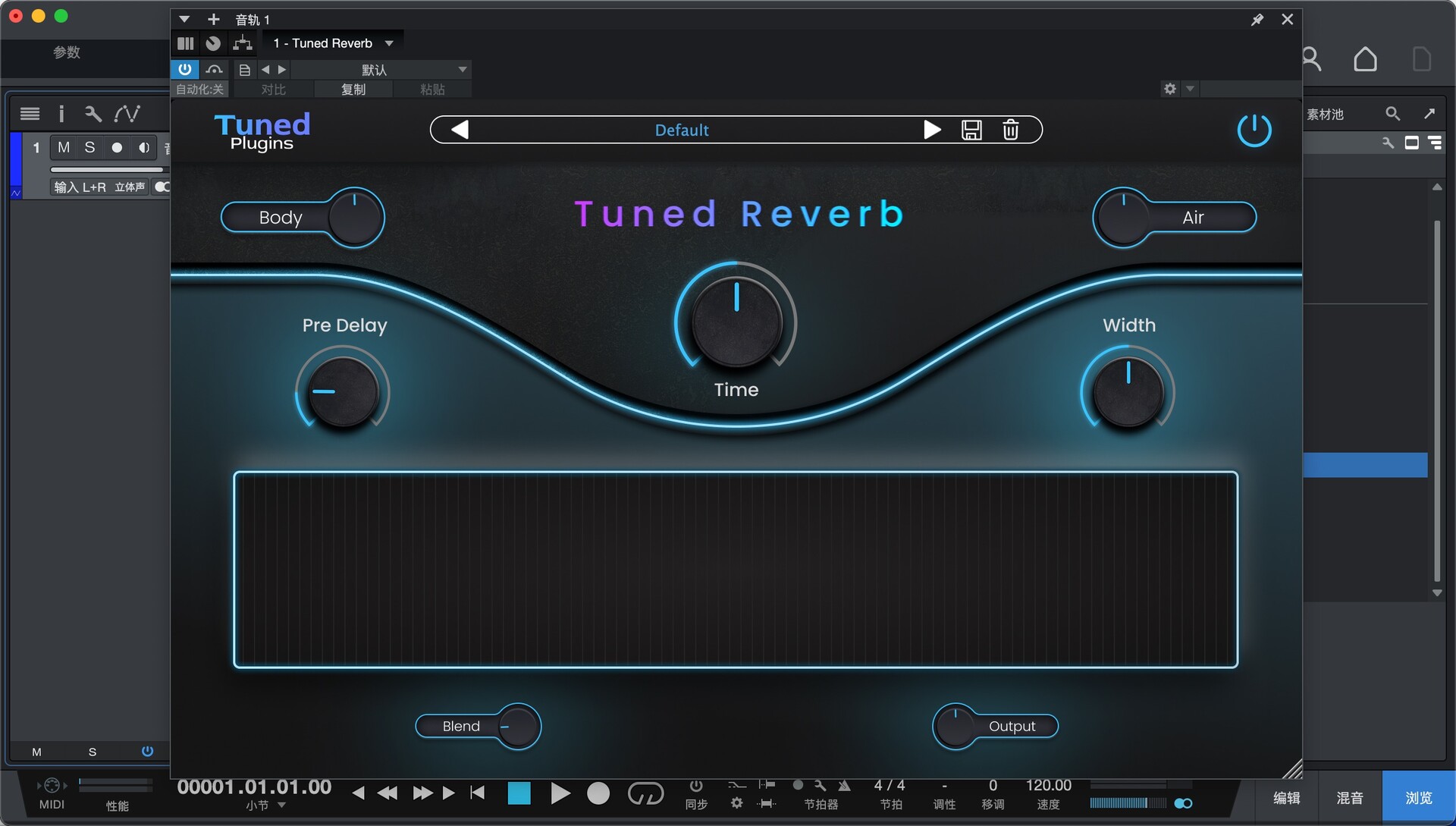1456x826 pixels.
Task: Open the track list hamburger icon
Action: 30,114
